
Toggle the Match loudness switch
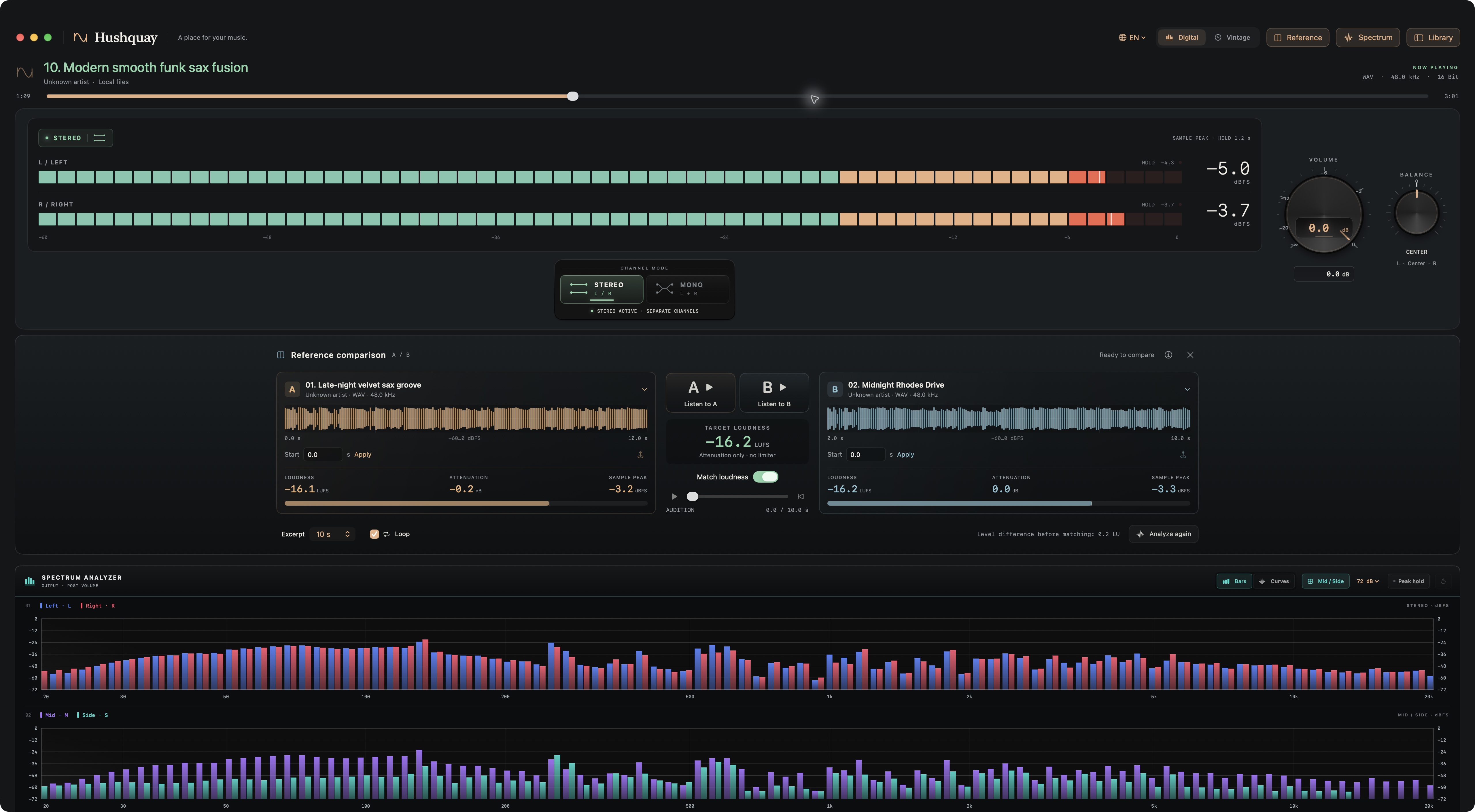pos(765,477)
